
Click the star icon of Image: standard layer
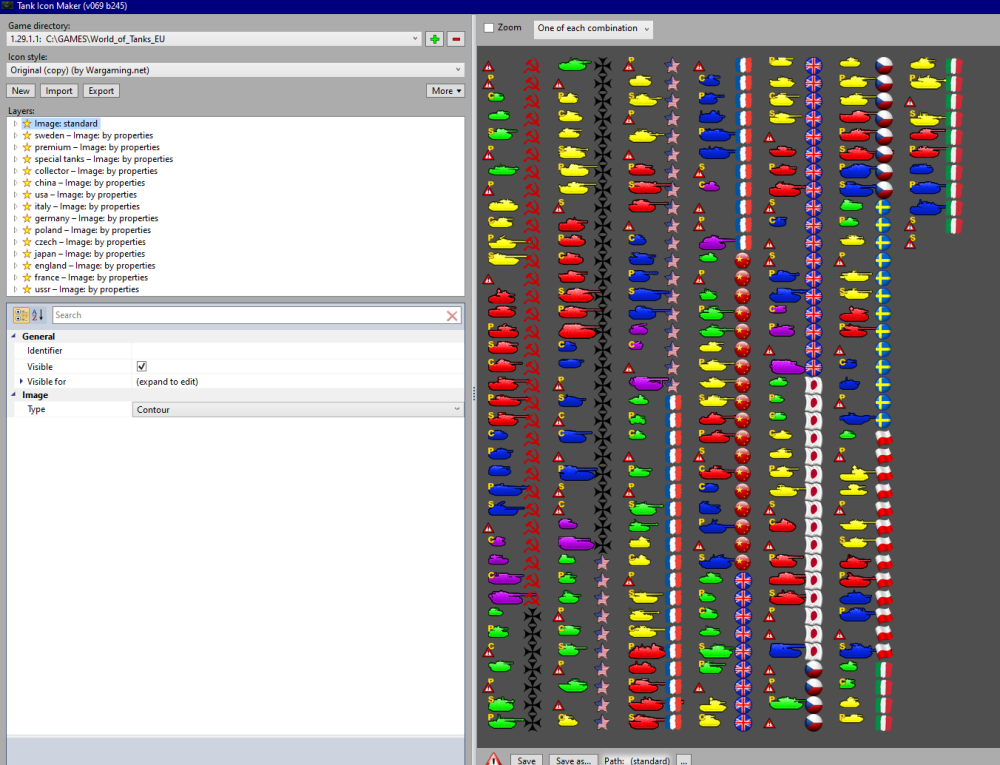[27, 124]
